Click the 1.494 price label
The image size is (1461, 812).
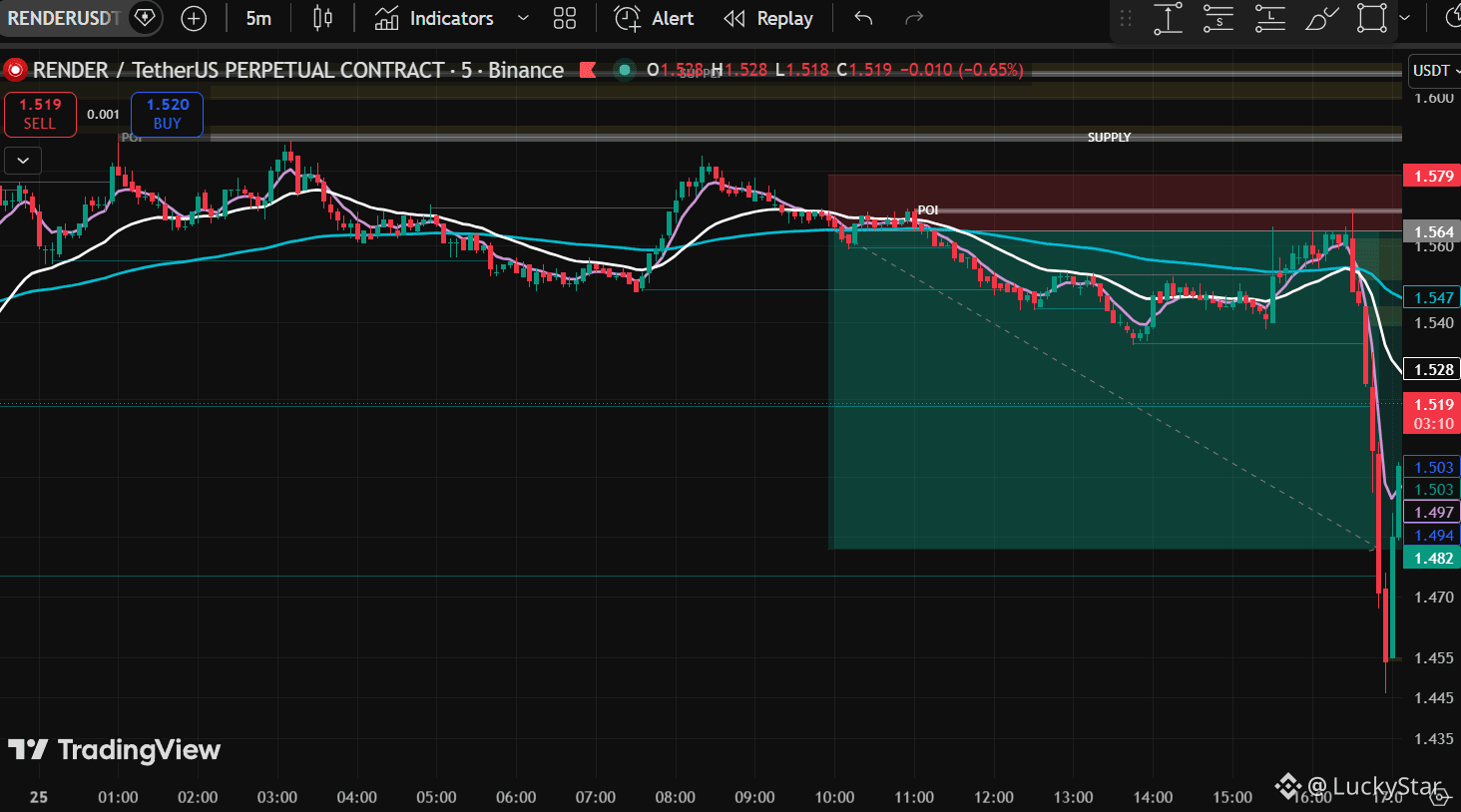pyautogui.click(x=1432, y=535)
